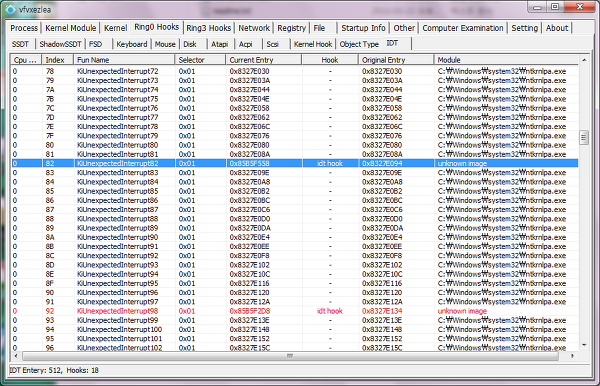This screenshot has width=600, height=386.
Task: Select the IDT sub-tab
Action: pos(396,43)
